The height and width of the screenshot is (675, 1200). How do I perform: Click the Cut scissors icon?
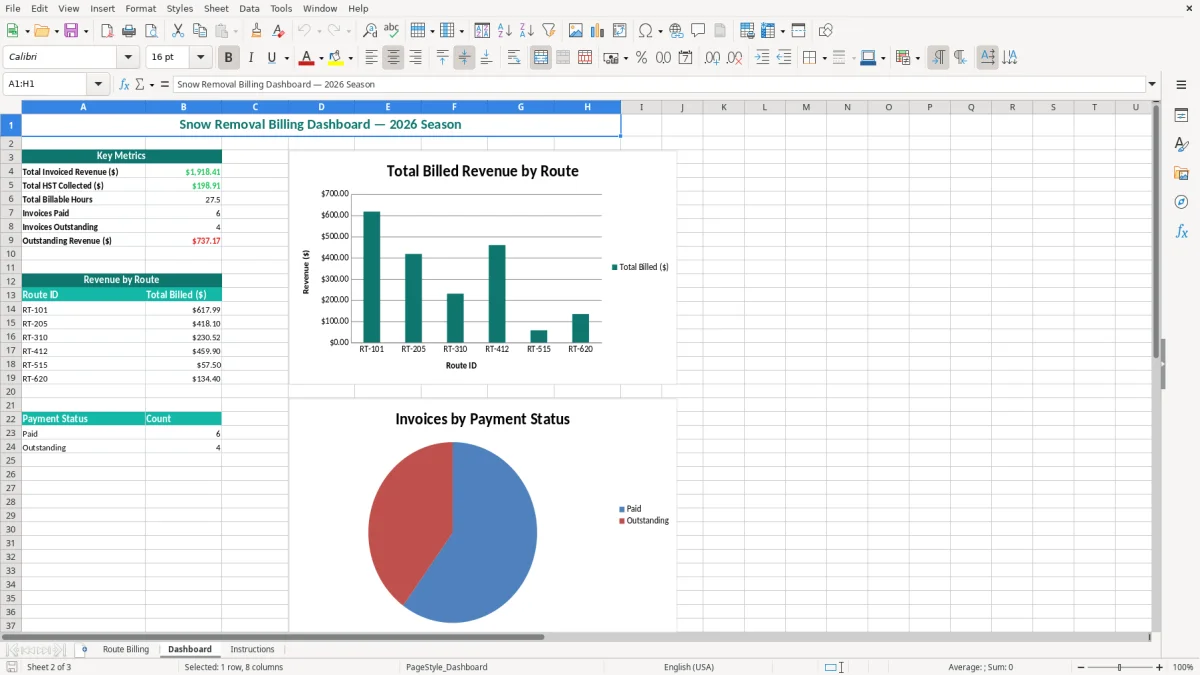tap(178, 31)
